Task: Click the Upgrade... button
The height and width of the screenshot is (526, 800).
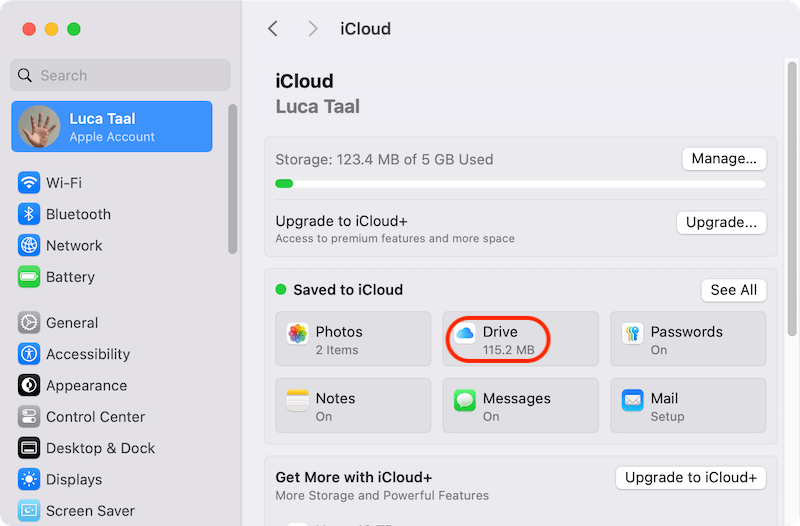Action: (721, 222)
